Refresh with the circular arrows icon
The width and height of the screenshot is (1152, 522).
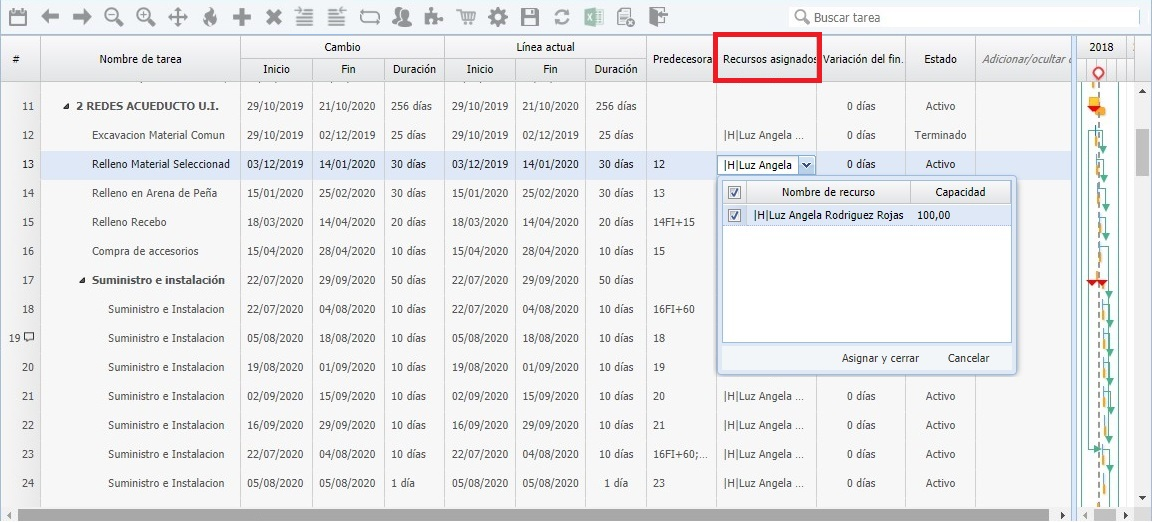point(562,17)
